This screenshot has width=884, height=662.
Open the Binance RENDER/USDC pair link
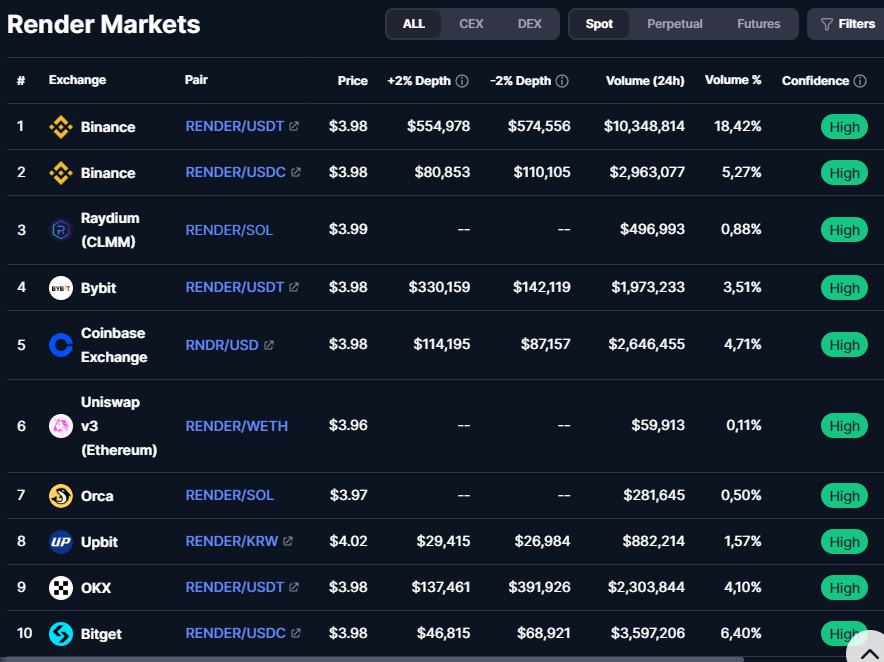[236, 172]
